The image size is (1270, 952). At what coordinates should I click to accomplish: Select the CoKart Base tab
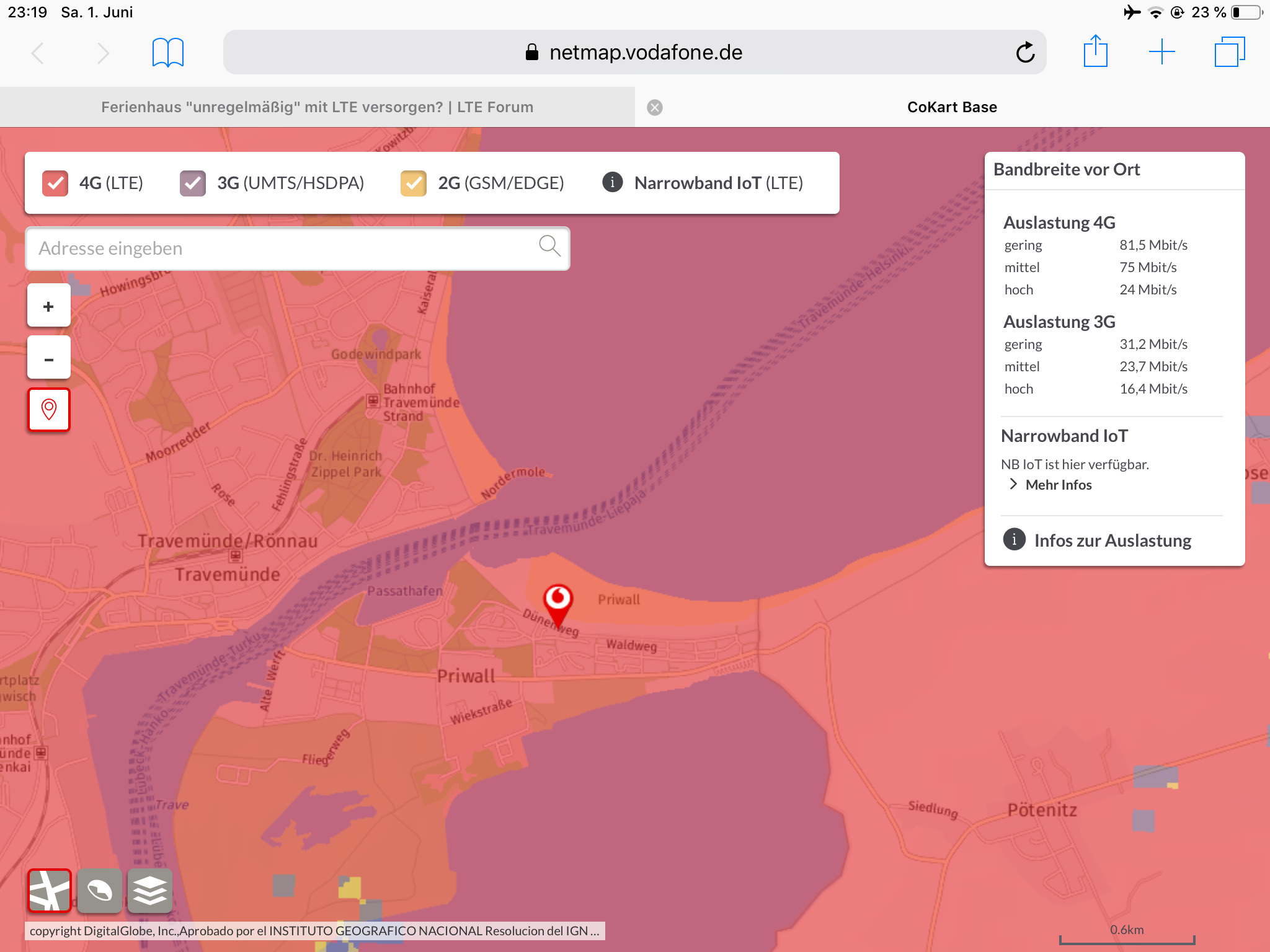(952, 107)
